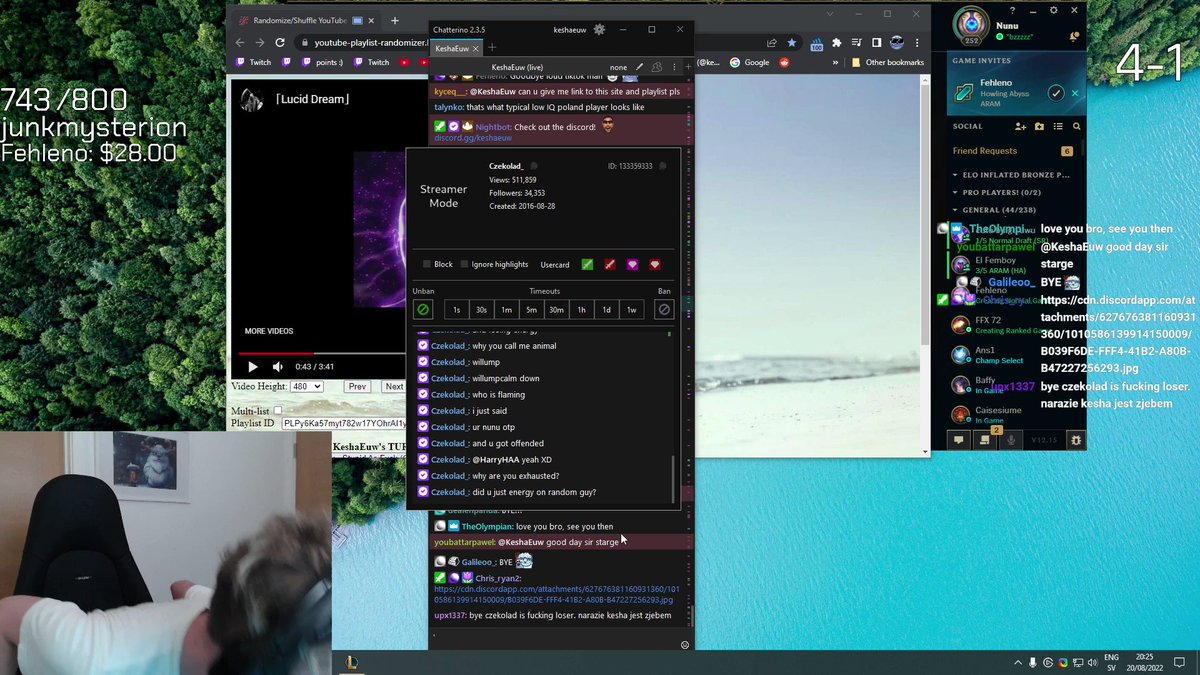Open the Google bookmark
The width and height of the screenshot is (1200, 675).
[749, 62]
